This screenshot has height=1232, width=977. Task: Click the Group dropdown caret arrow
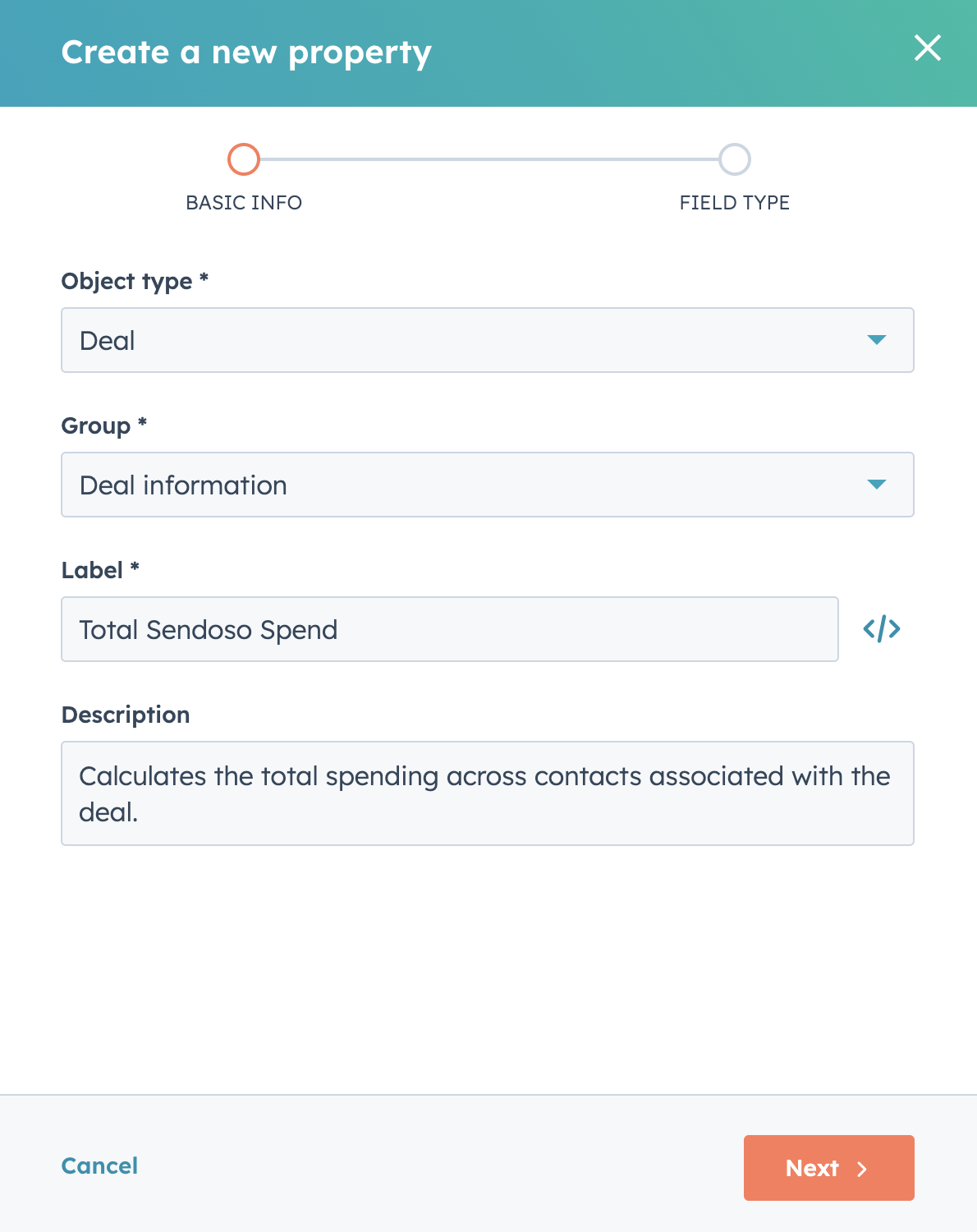pos(877,485)
